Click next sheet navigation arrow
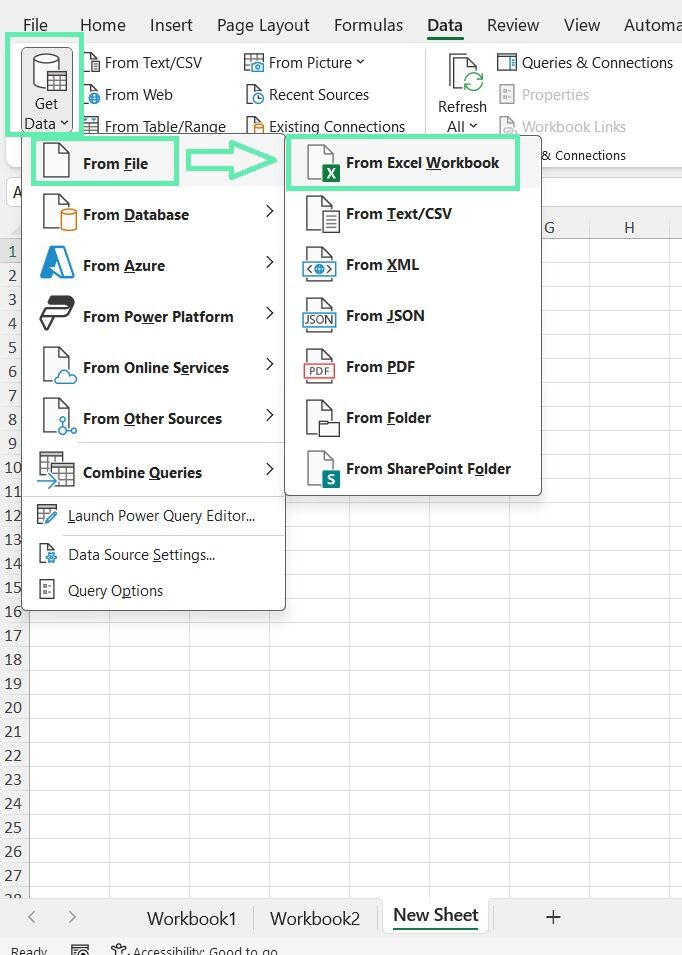This screenshot has width=682, height=955. pyautogui.click(x=72, y=917)
